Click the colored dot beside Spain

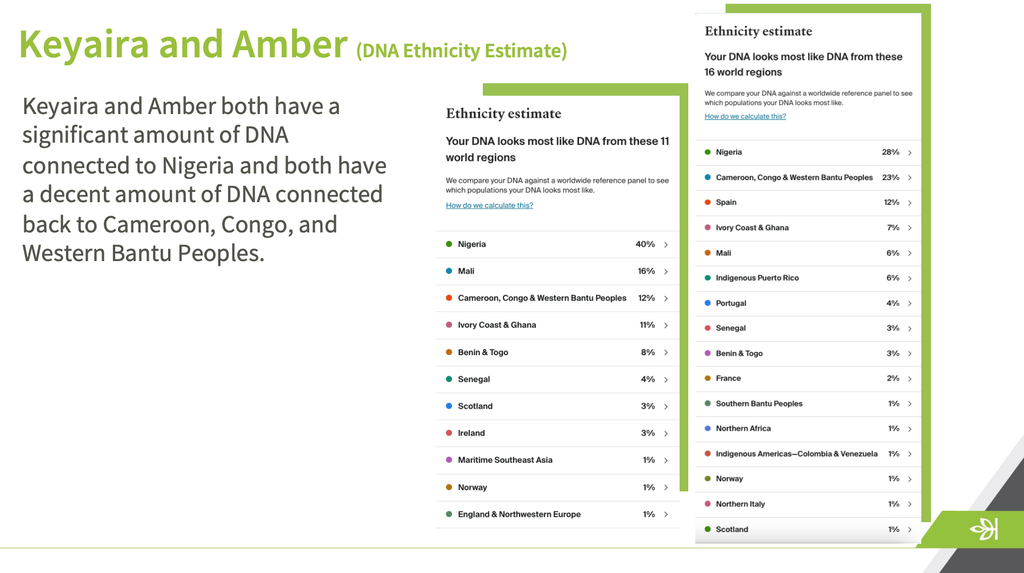[708, 203]
